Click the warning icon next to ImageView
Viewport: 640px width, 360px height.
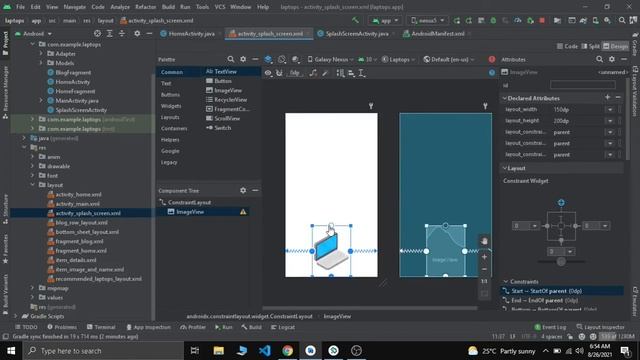243,212
